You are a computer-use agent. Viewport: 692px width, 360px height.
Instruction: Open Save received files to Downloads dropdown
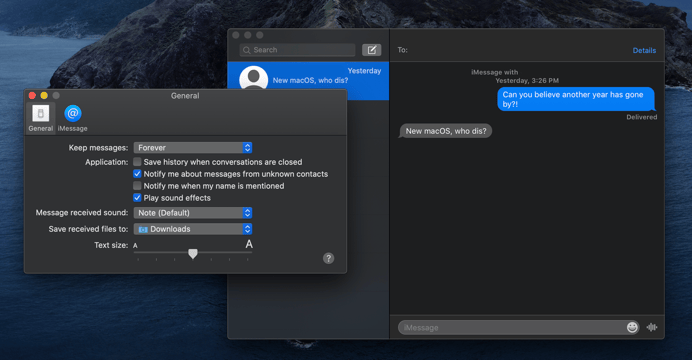click(193, 229)
